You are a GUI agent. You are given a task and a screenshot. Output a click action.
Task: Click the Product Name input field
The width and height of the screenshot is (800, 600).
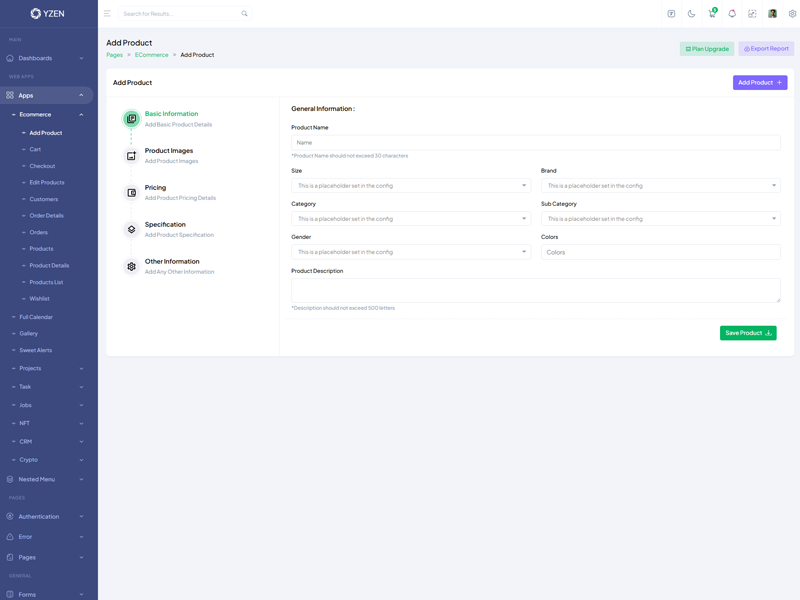point(535,143)
